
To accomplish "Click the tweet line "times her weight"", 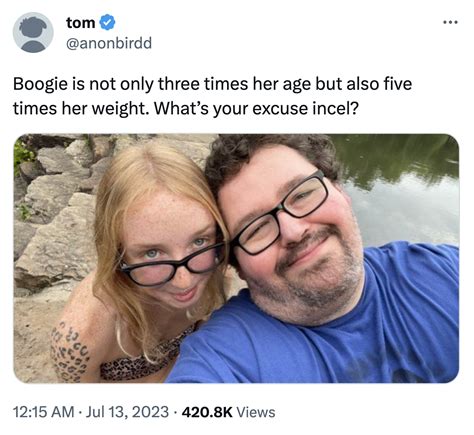I will pos(186,108).
